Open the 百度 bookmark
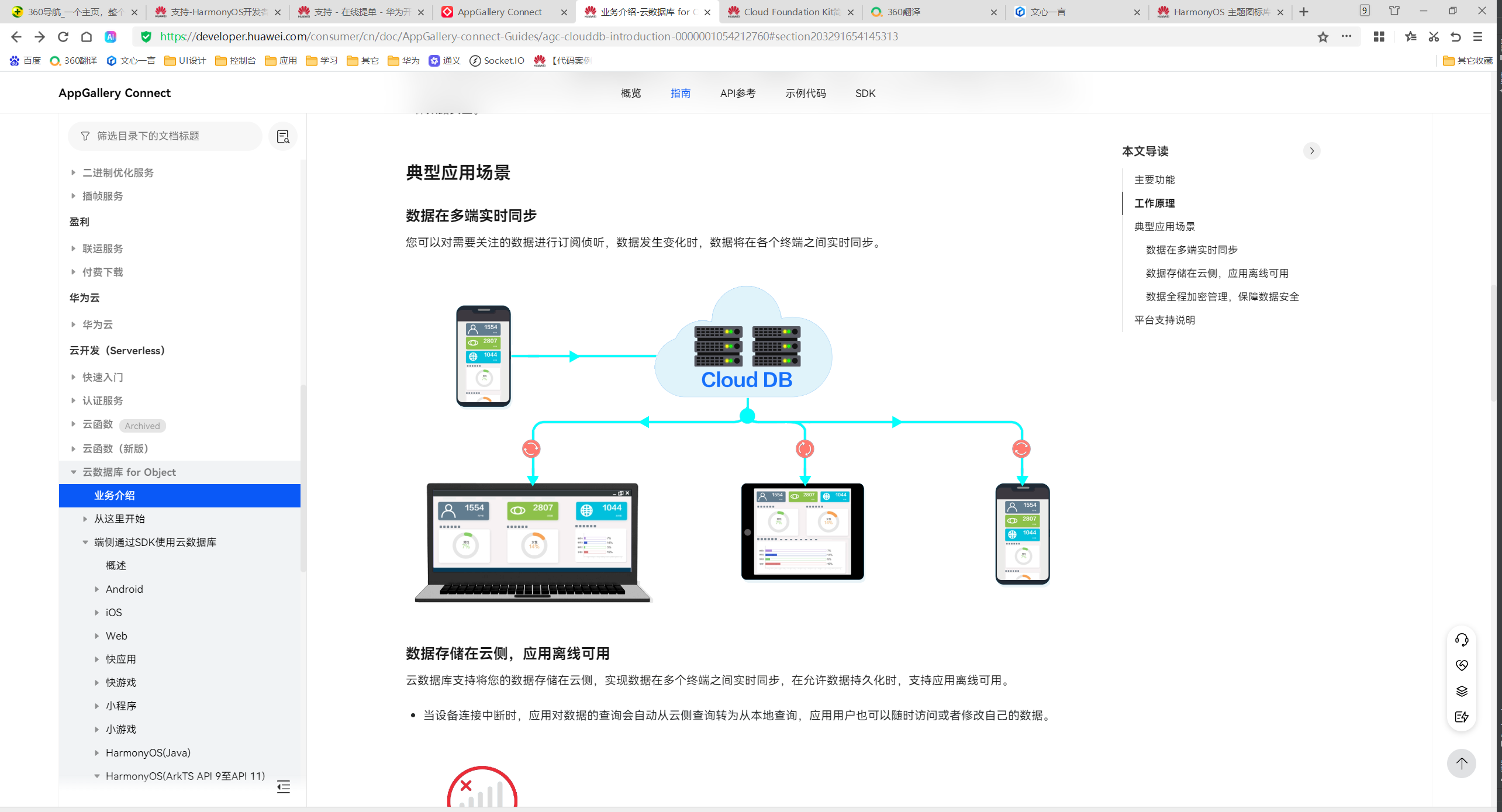This screenshot has width=1502, height=812. click(25, 61)
